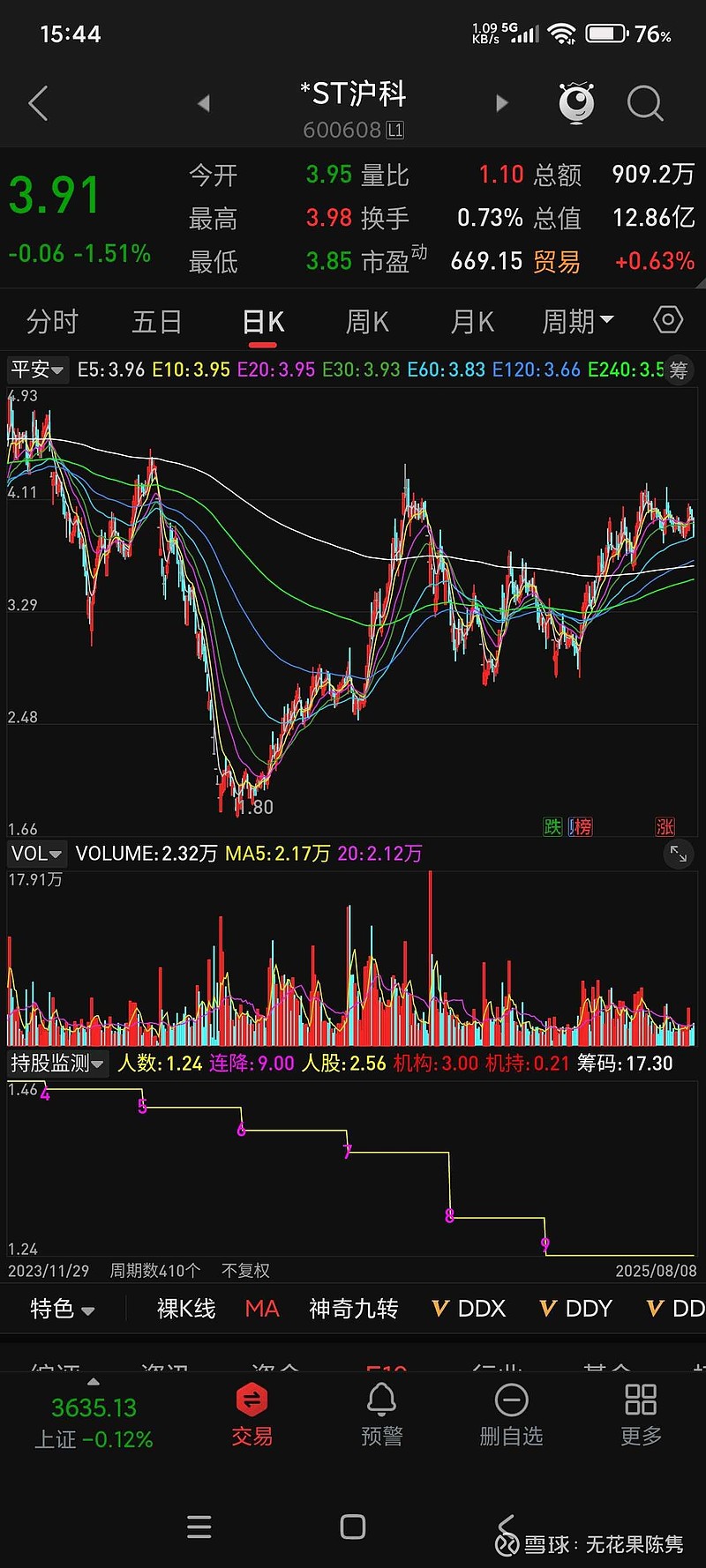This screenshot has width=706, height=1568.
Task: Tap 今开 value 3.95
Action: (329, 175)
